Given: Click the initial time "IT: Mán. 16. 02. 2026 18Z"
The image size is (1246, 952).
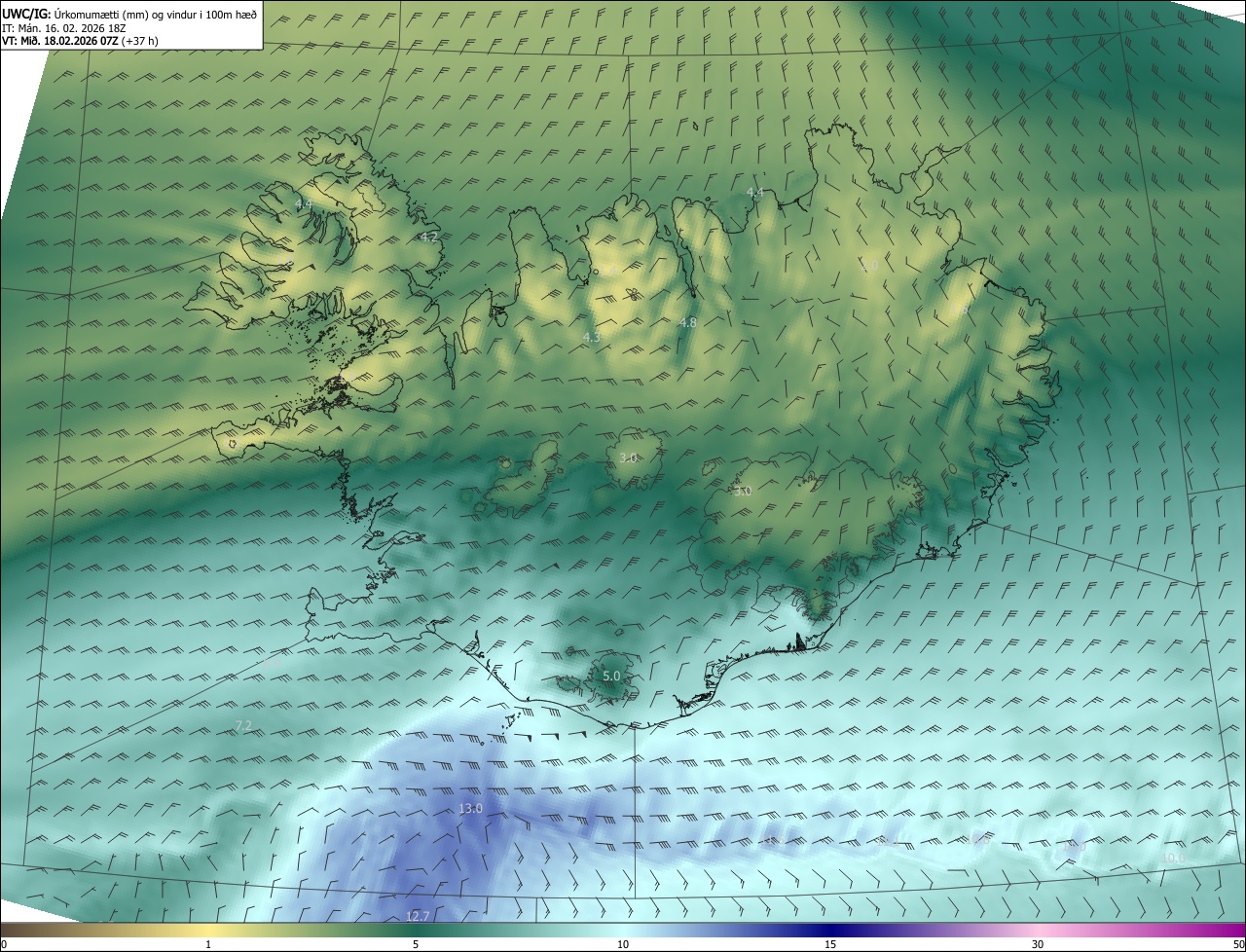Looking at the screenshot, I should (x=66, y=28).
